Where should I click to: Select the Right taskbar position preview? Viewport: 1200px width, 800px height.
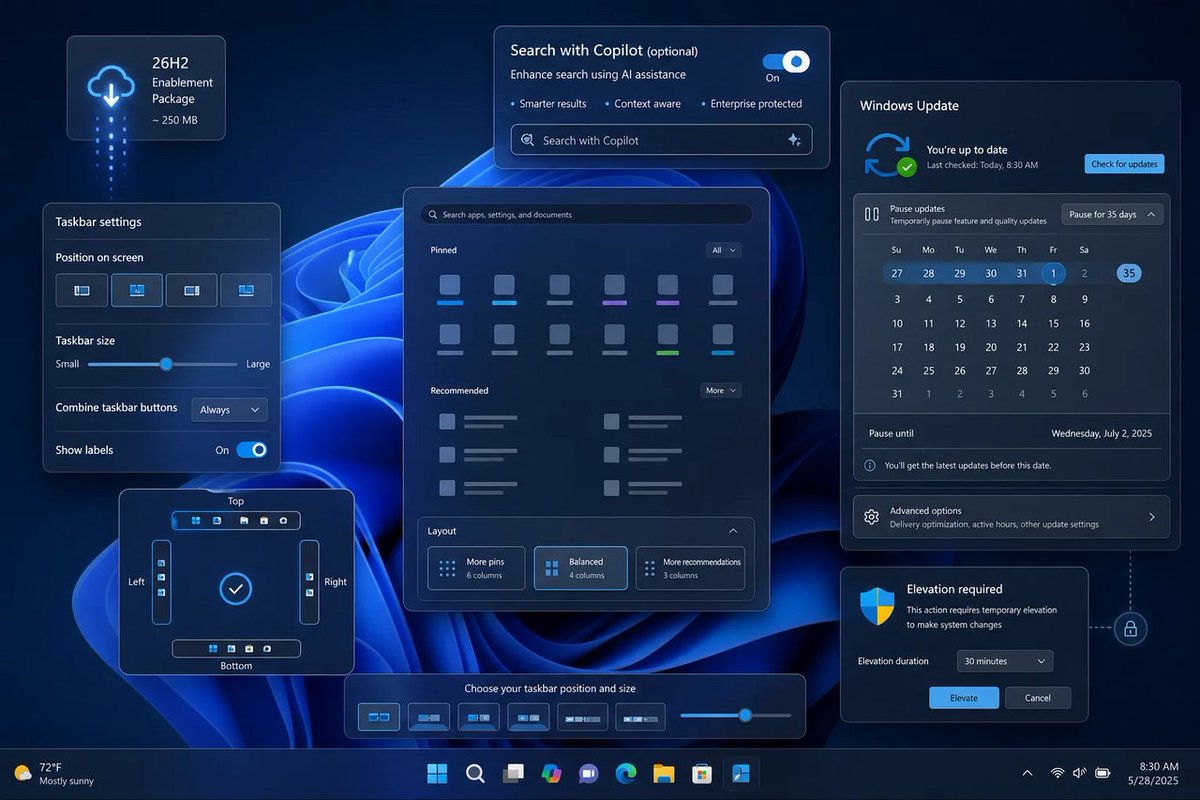point(310,582)
